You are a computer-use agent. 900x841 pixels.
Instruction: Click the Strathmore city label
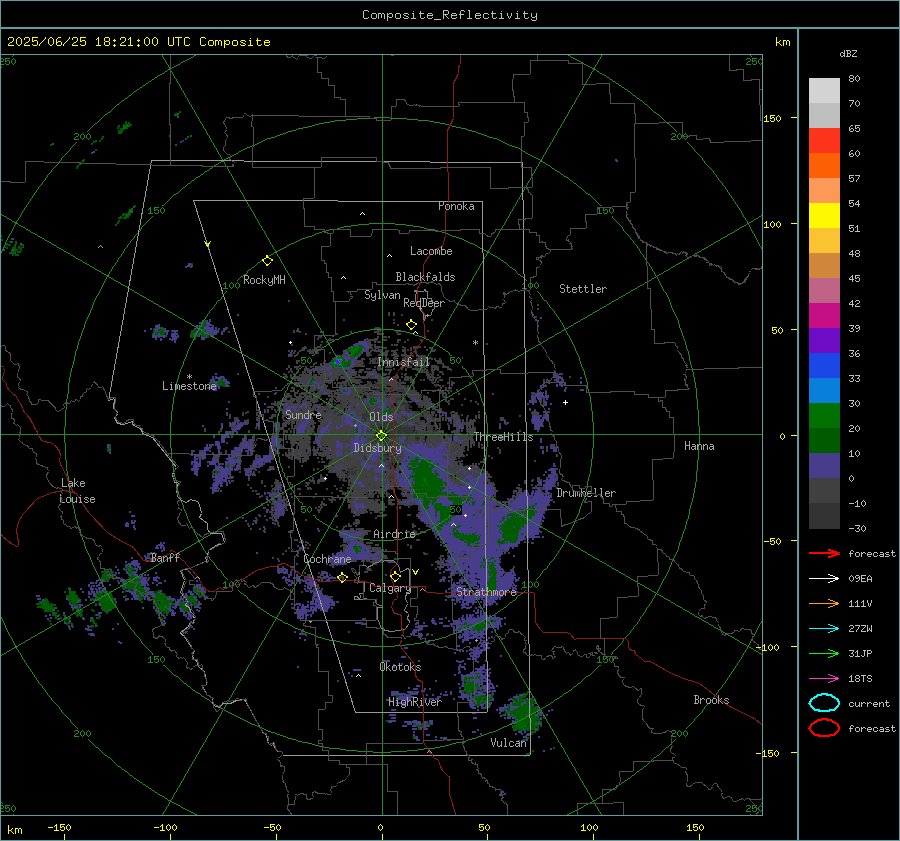coord(486,592)
